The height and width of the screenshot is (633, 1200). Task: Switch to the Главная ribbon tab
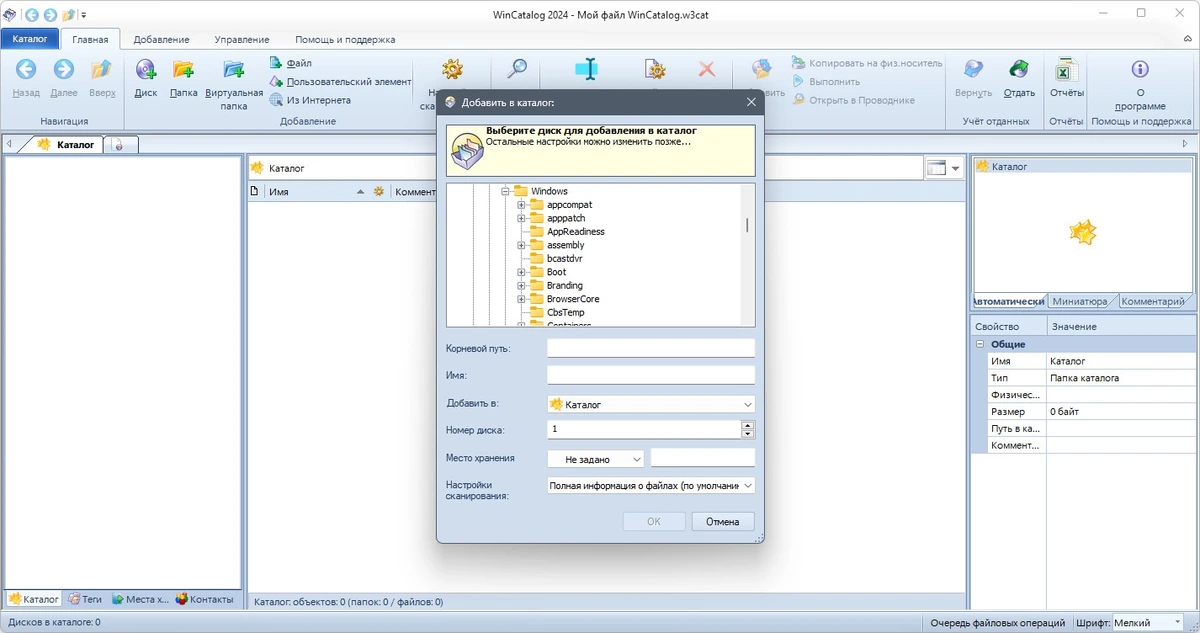tap(90, 39)
